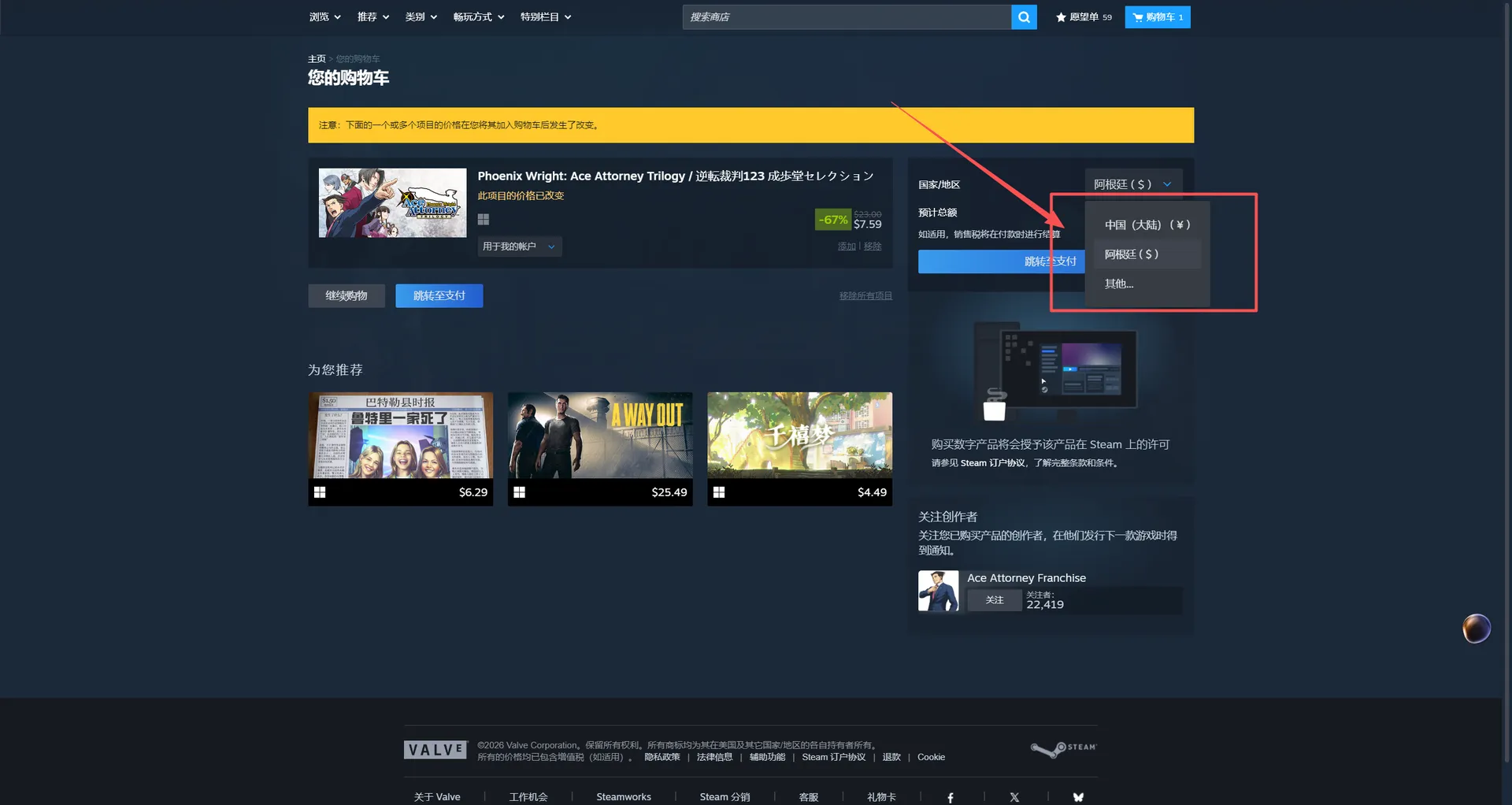
Task: Click the floating orb assistant icon
Action: click(x=1477, y=629)
